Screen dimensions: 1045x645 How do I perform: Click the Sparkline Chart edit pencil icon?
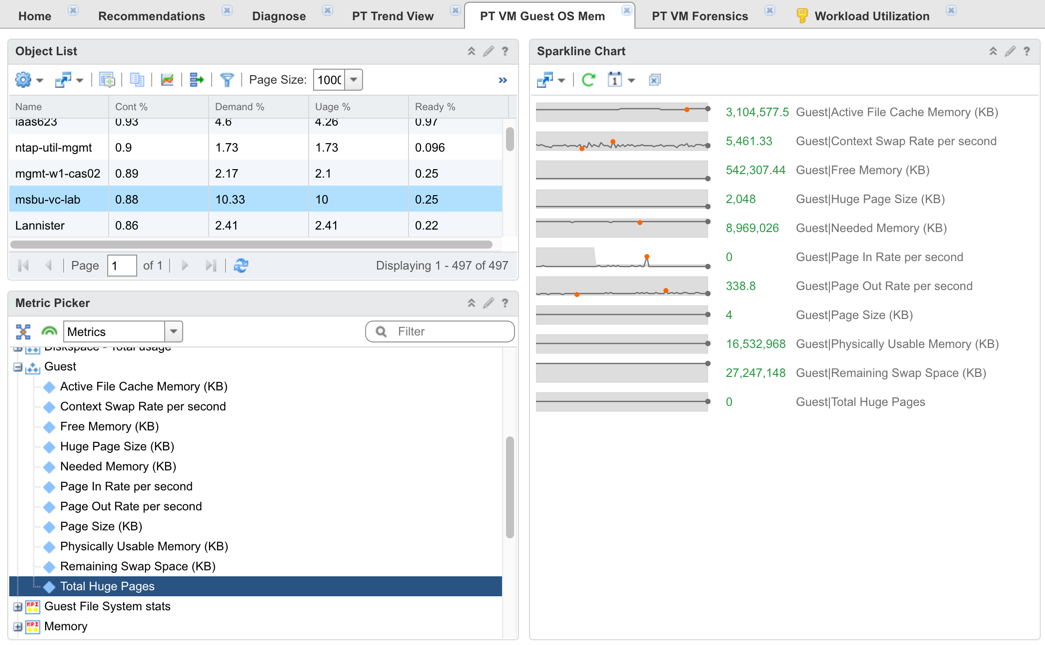coord(1010,50)
